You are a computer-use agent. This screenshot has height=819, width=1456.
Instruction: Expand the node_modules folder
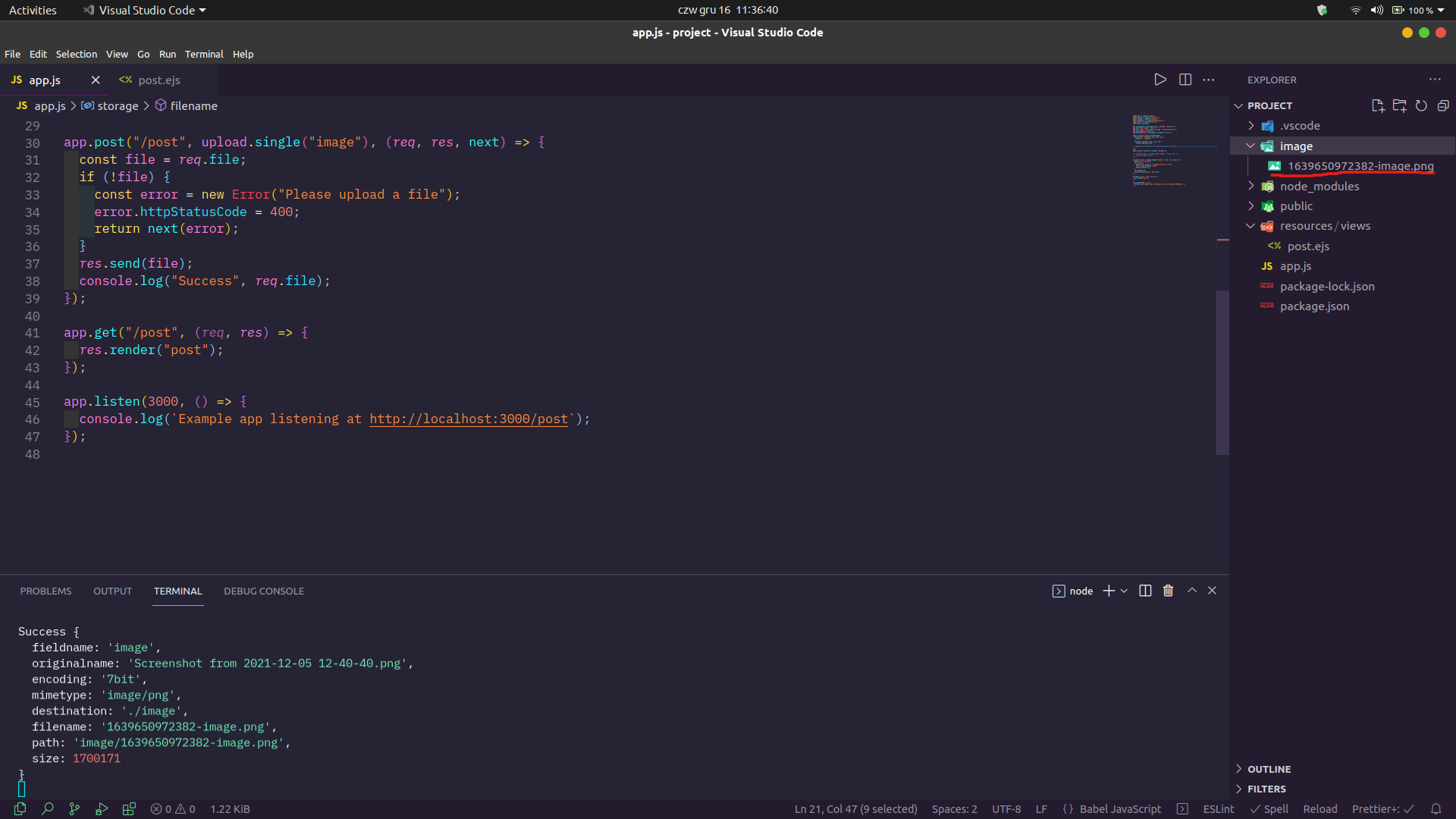1342,187
